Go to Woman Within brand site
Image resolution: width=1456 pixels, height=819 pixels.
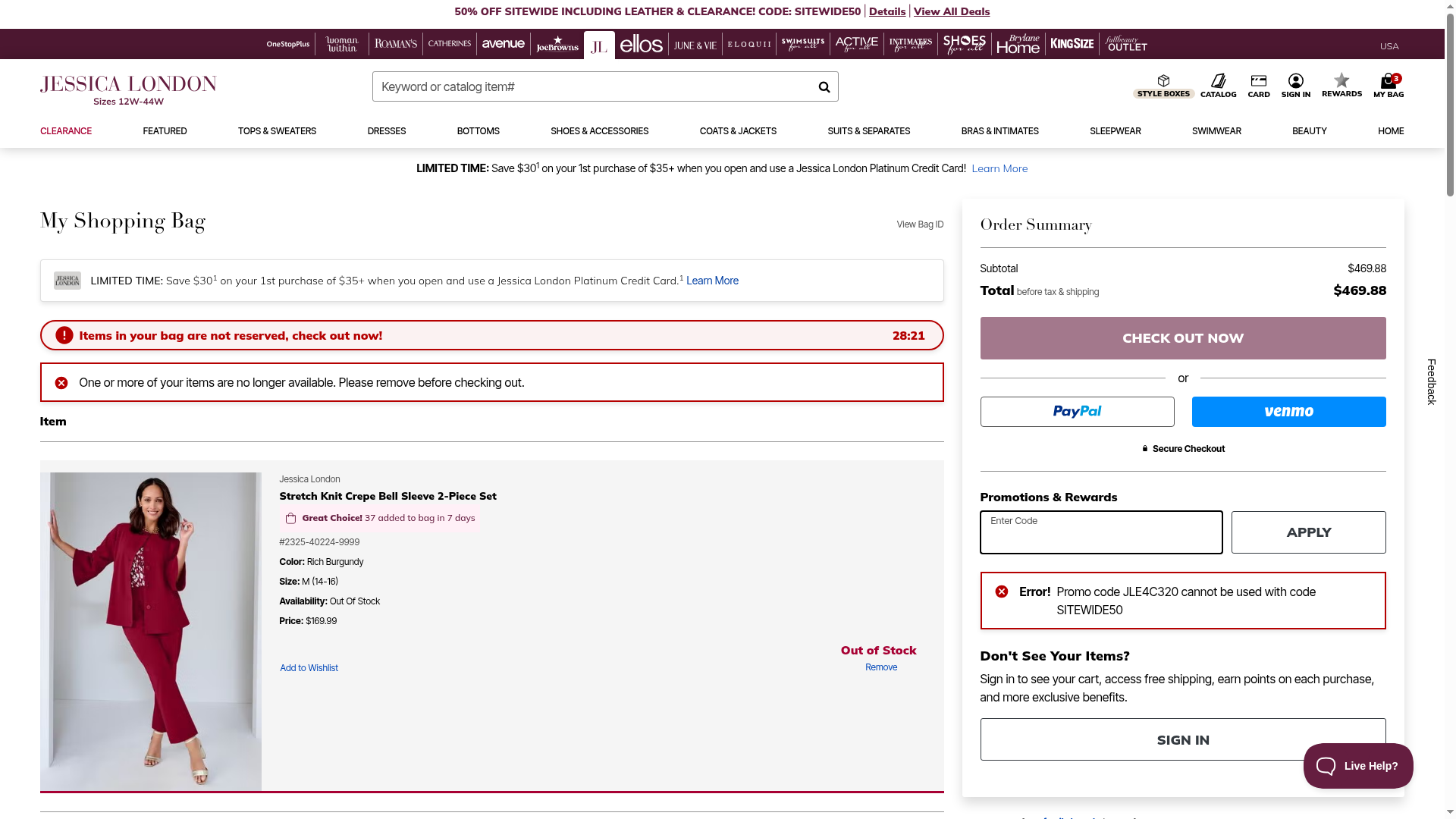pos(341,45)
